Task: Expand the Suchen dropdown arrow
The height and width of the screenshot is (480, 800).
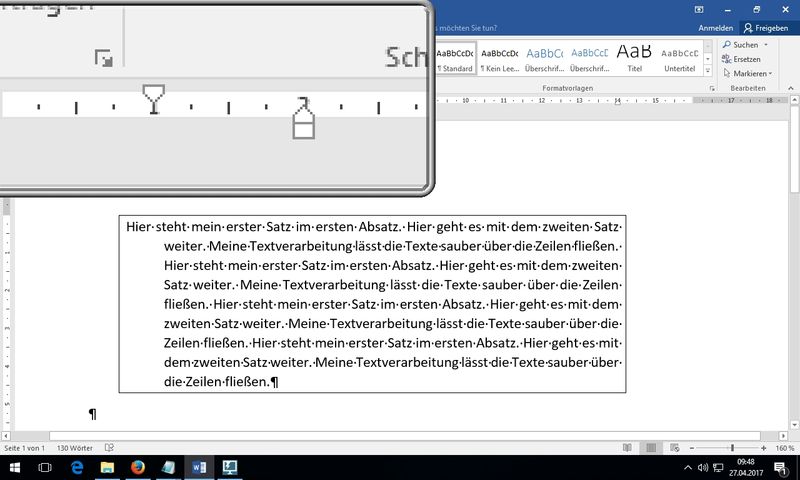Action: point(764,45)
